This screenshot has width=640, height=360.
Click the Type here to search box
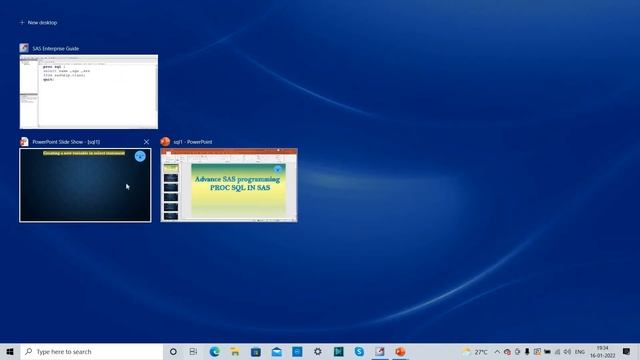click(x=91, y=351)
